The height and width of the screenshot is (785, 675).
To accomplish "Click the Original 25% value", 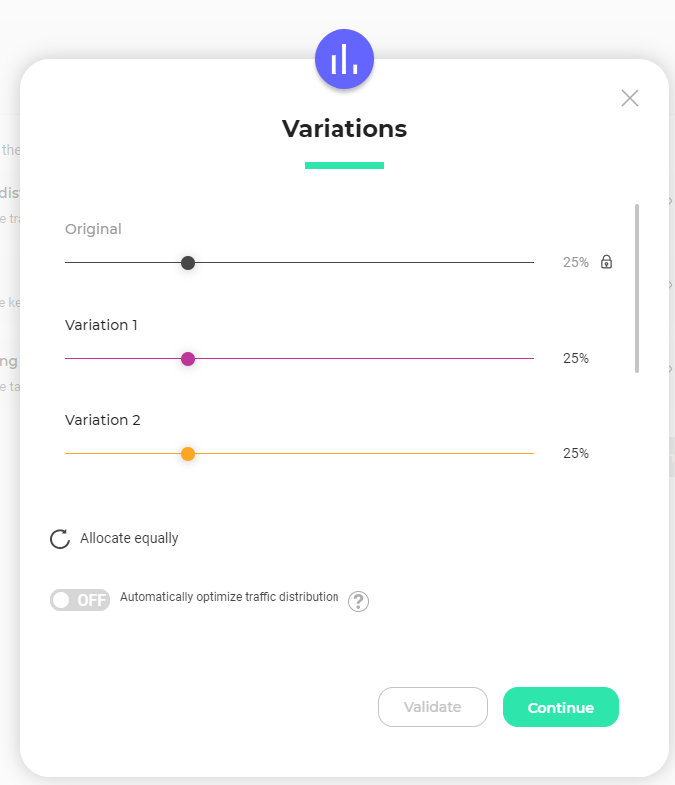I will pos(575,262).
